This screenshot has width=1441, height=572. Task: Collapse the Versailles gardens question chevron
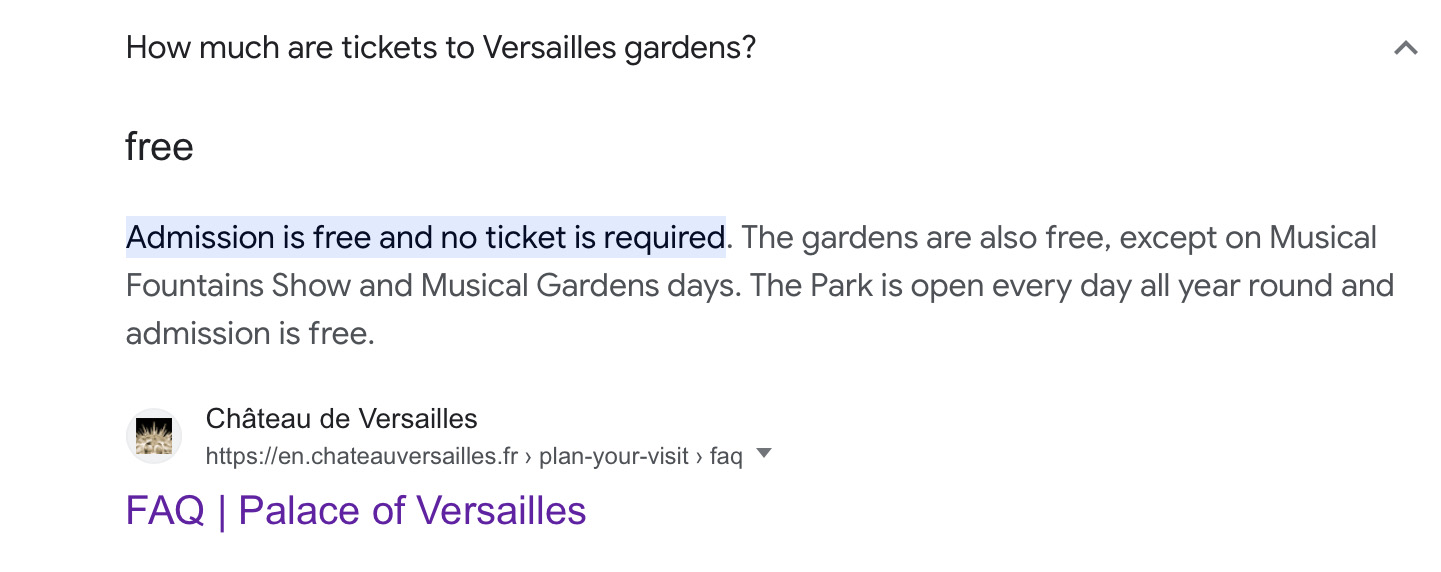1405,48
